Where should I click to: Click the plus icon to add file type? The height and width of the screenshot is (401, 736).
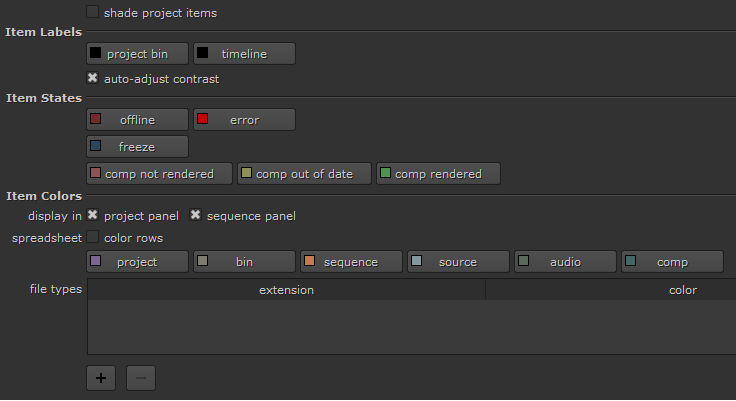pyautogui.click(x=102, y=378)
